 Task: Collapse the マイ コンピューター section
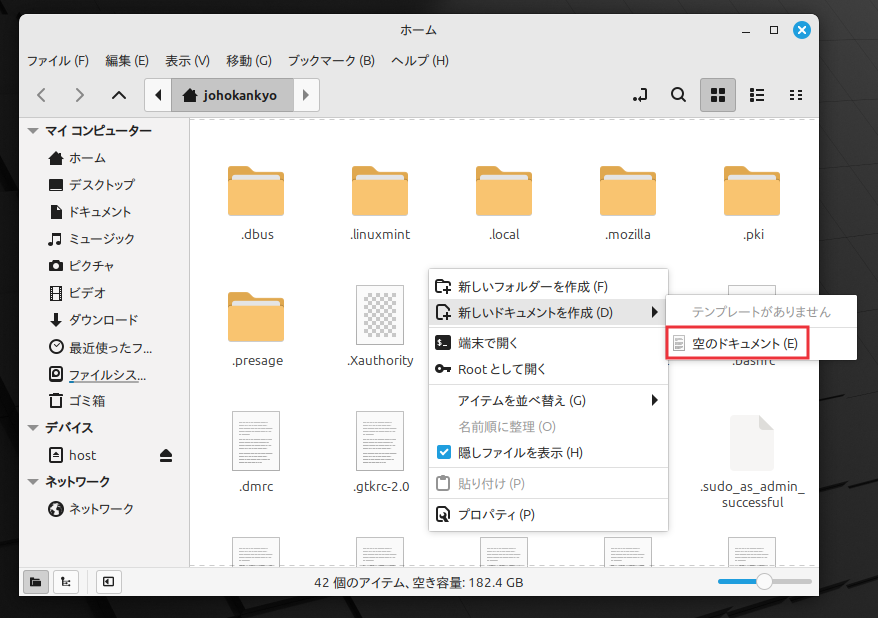coord(33,131)
